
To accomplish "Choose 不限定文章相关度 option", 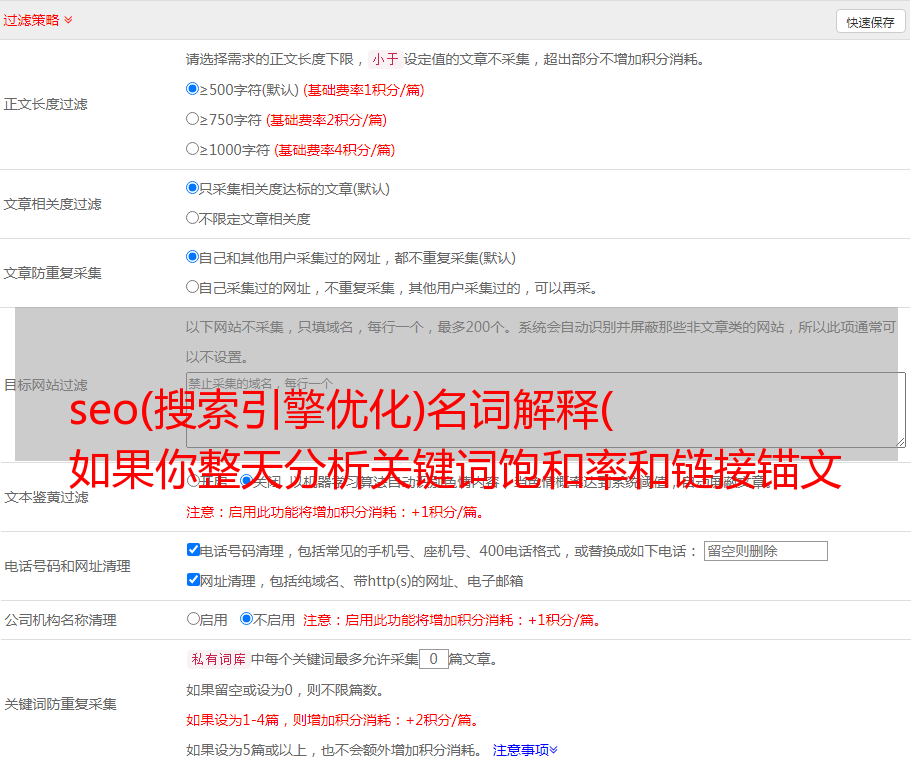I will point(193,218).
